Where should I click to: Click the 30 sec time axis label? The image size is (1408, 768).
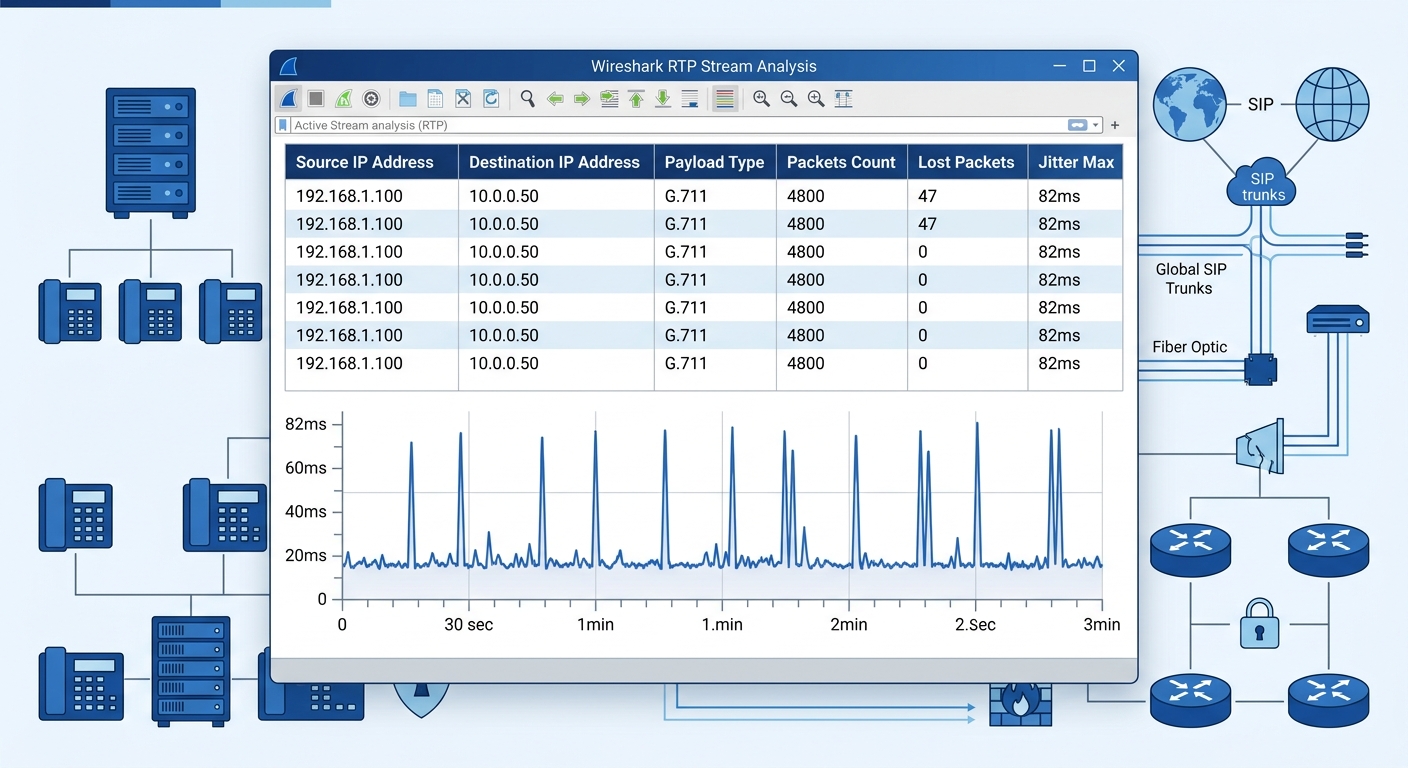pyautogui.click(x=469, y=624)
